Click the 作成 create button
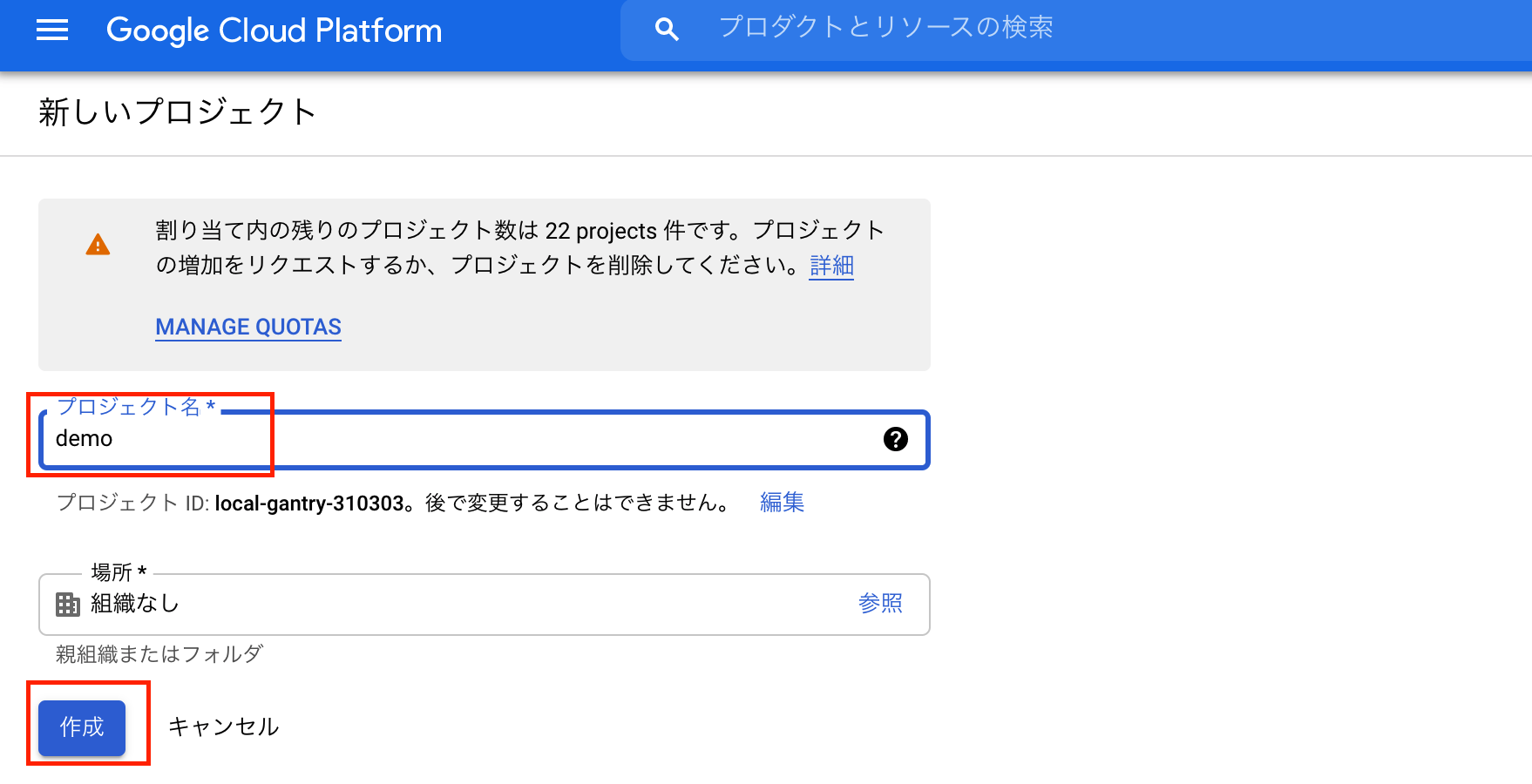1532x784 pixels. click(x=82, y=727)
